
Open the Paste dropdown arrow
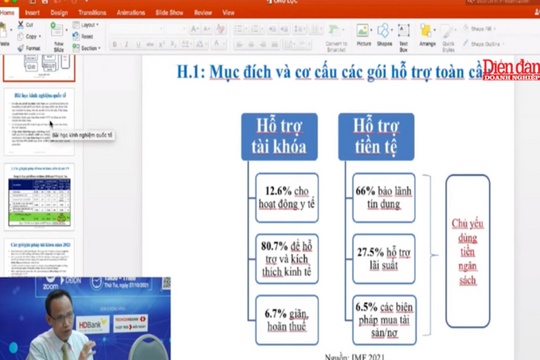point(11,30)
